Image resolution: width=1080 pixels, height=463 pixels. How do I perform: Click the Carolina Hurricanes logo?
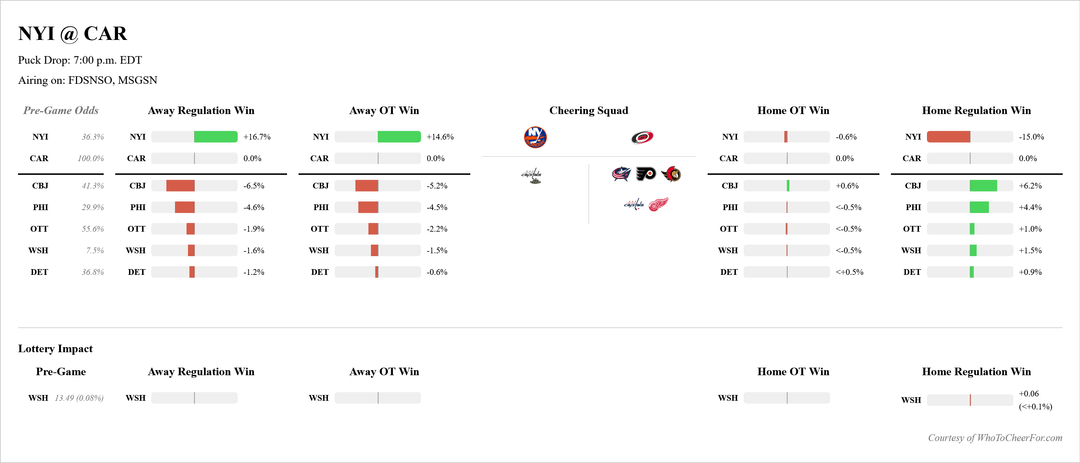(x=642, y=138)
